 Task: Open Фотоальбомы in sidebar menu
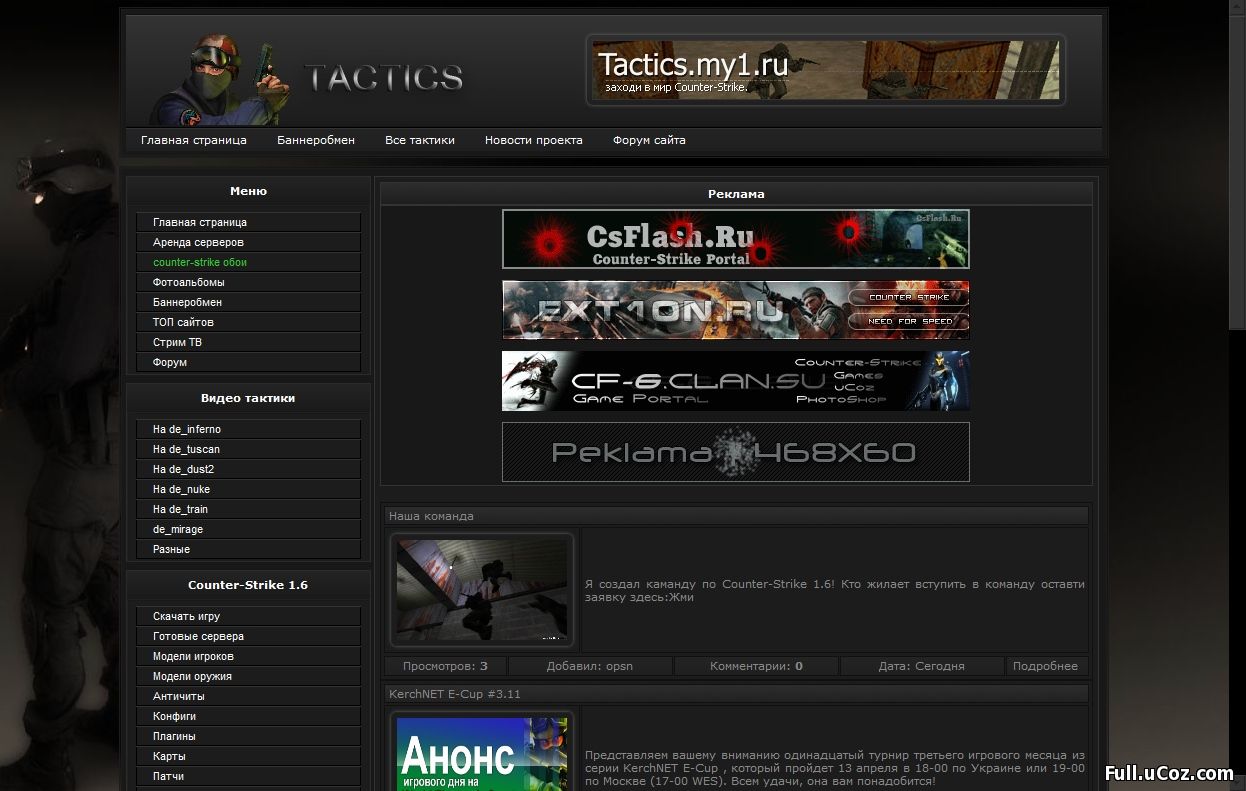[248, 282]
